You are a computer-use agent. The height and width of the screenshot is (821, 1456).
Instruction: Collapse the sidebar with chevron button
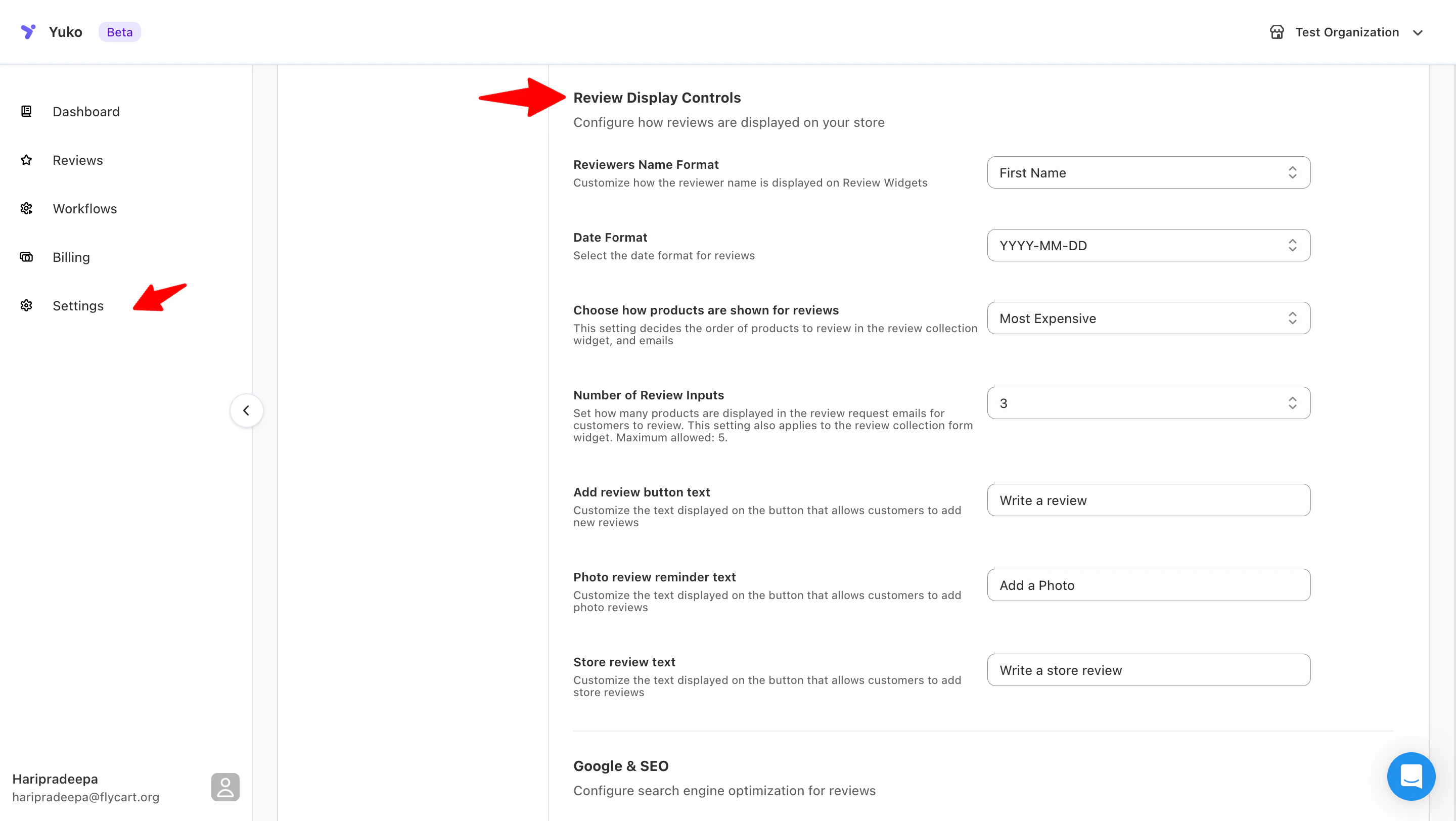click(x=246, y=410)
